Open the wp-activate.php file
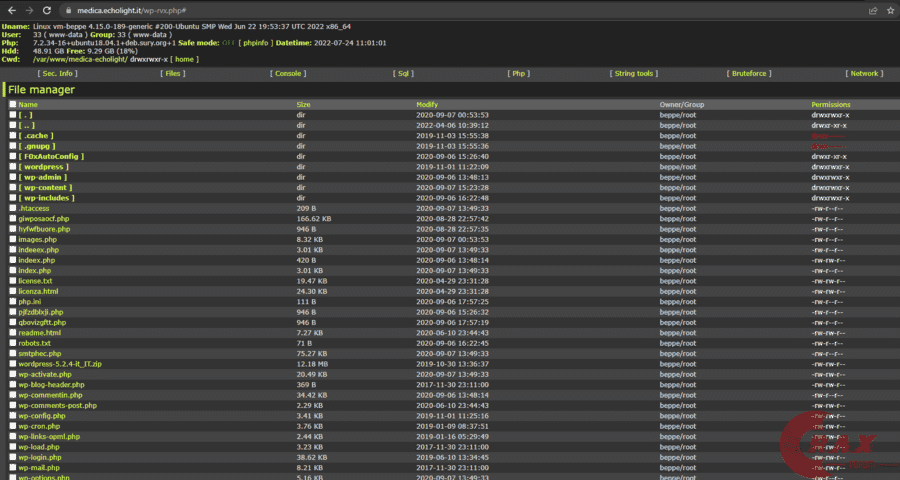This screenshot has height=480, width=900. pos(45,374)
